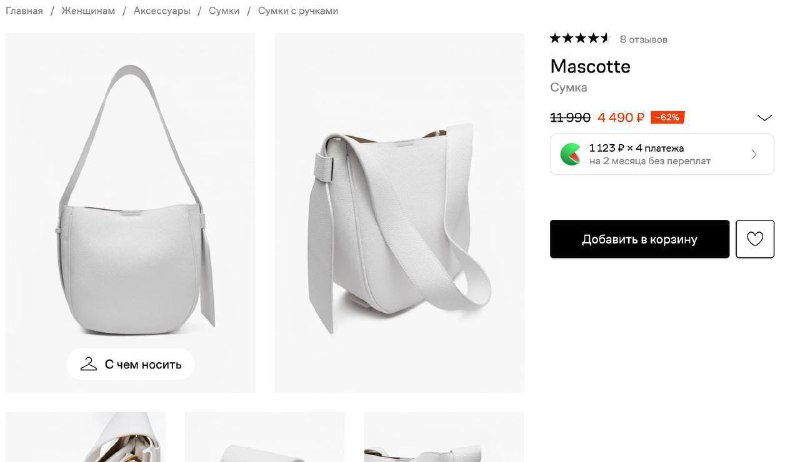Click the hanger icon in С чем носить

(x=89, y=364)
